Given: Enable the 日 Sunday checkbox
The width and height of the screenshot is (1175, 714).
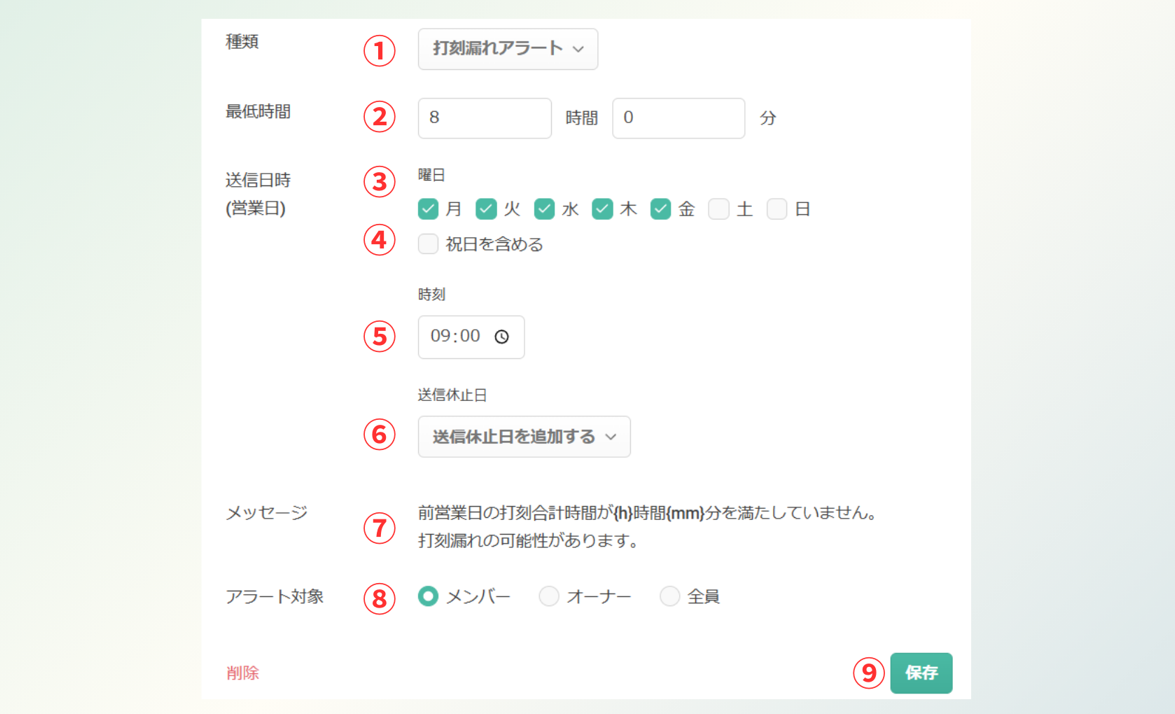Looking at the screenshot, I should click(x=777, y=209).
